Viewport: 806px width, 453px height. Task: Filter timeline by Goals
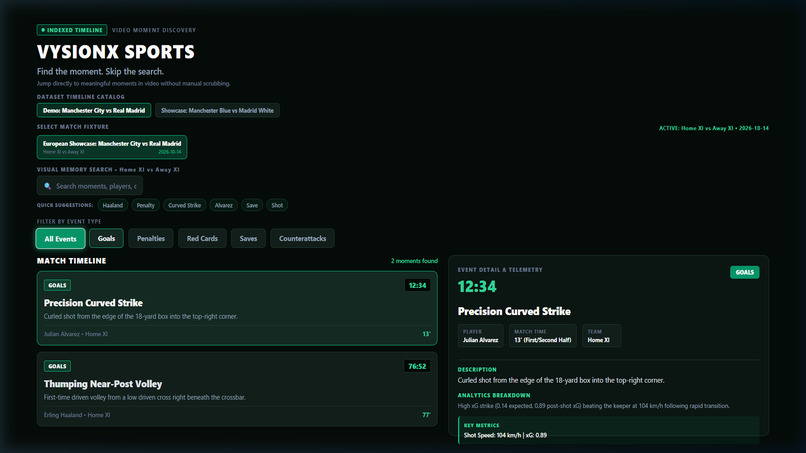tap(106, 238)
